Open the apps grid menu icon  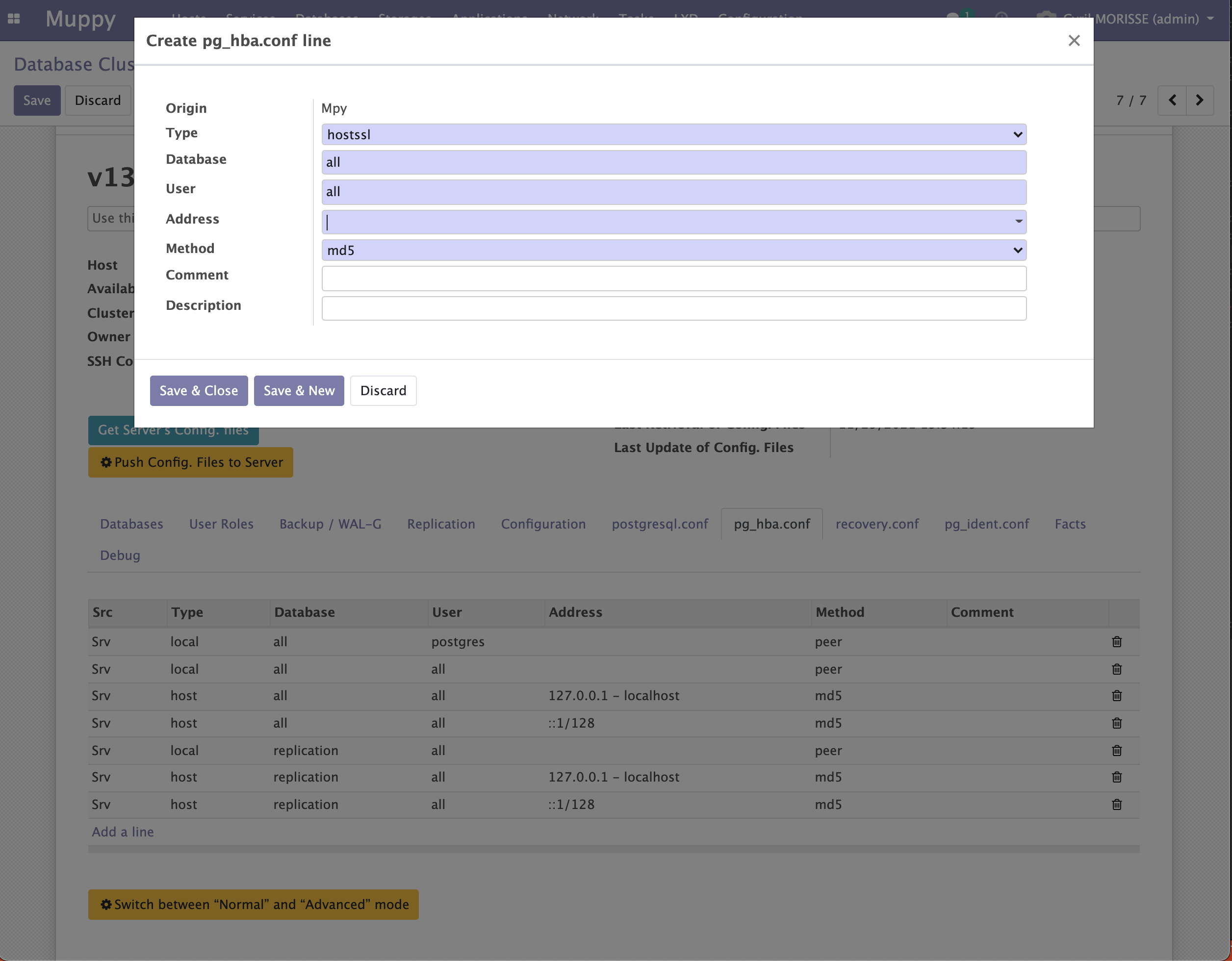[x=14, y=19]
